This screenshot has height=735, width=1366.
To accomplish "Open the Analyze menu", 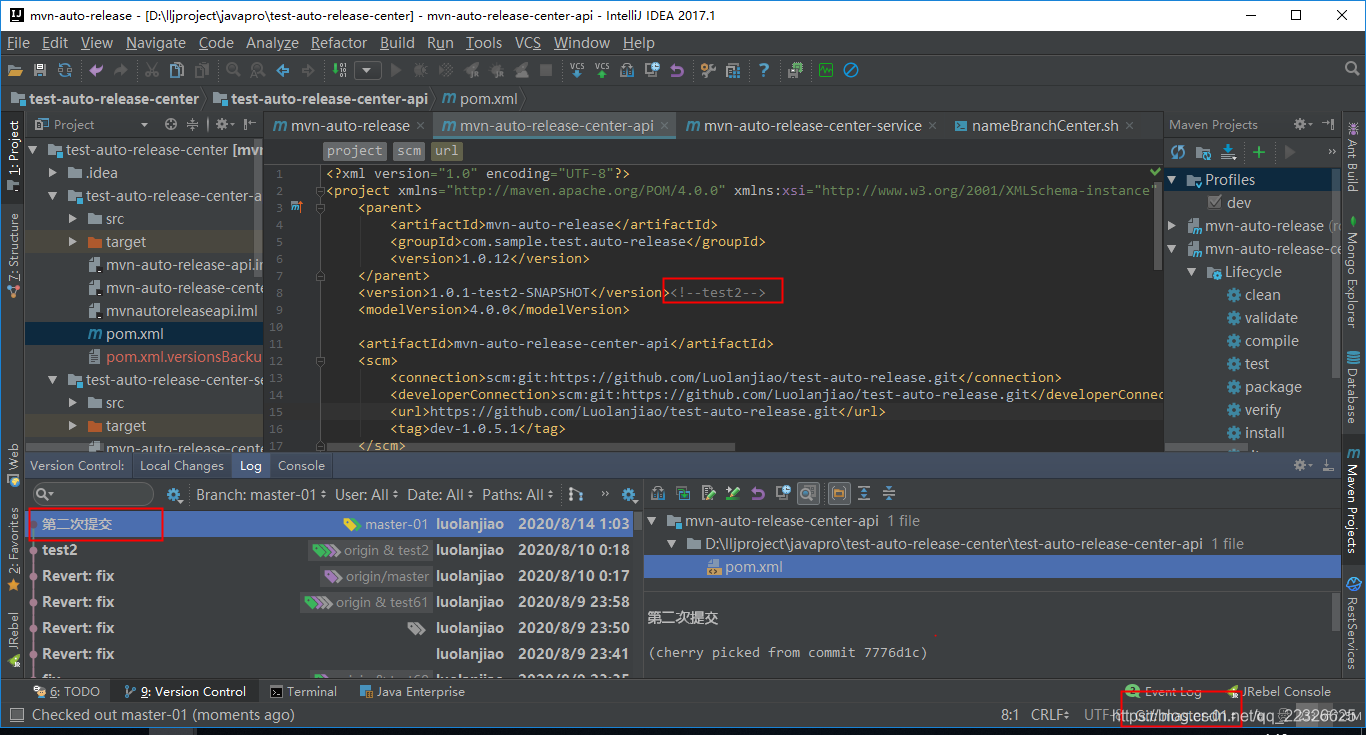I will click(272, 43).
